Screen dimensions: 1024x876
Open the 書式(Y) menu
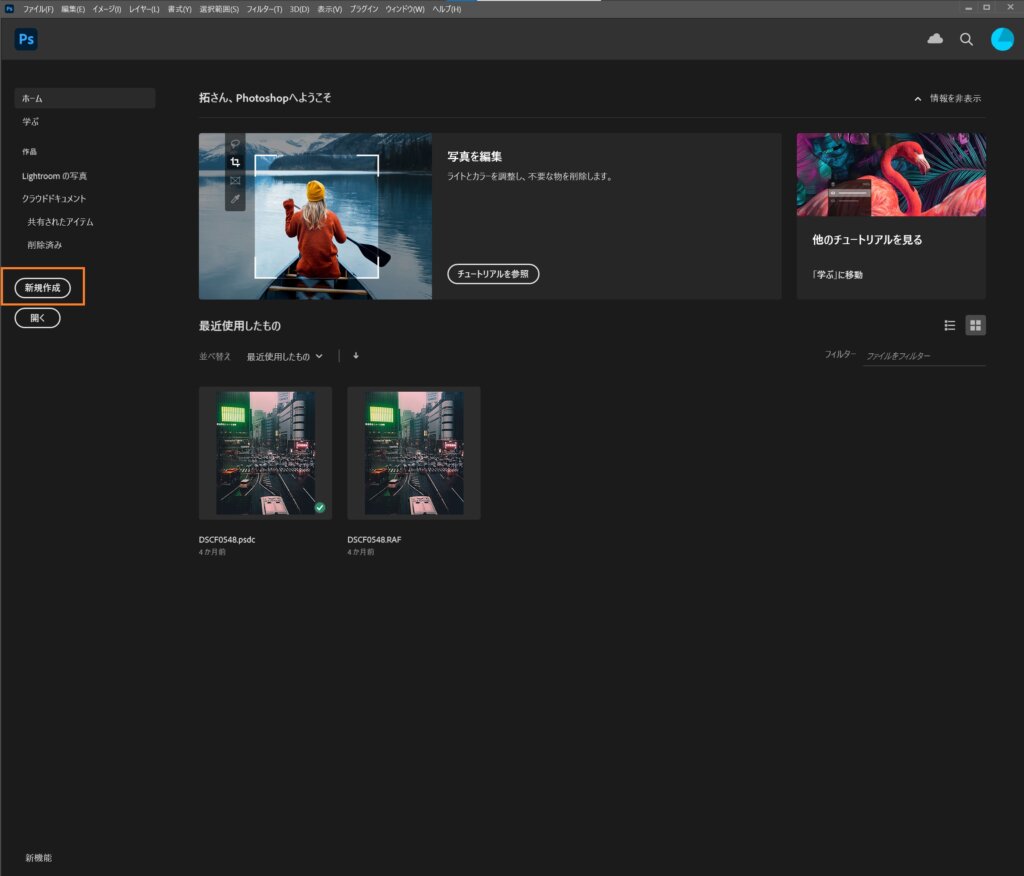tap(180, 9)
